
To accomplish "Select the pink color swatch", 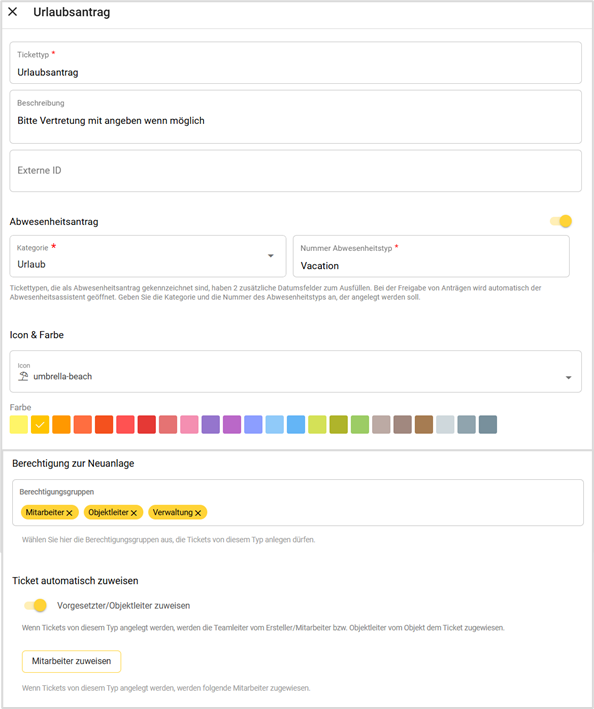I will [x=189, y=425].
